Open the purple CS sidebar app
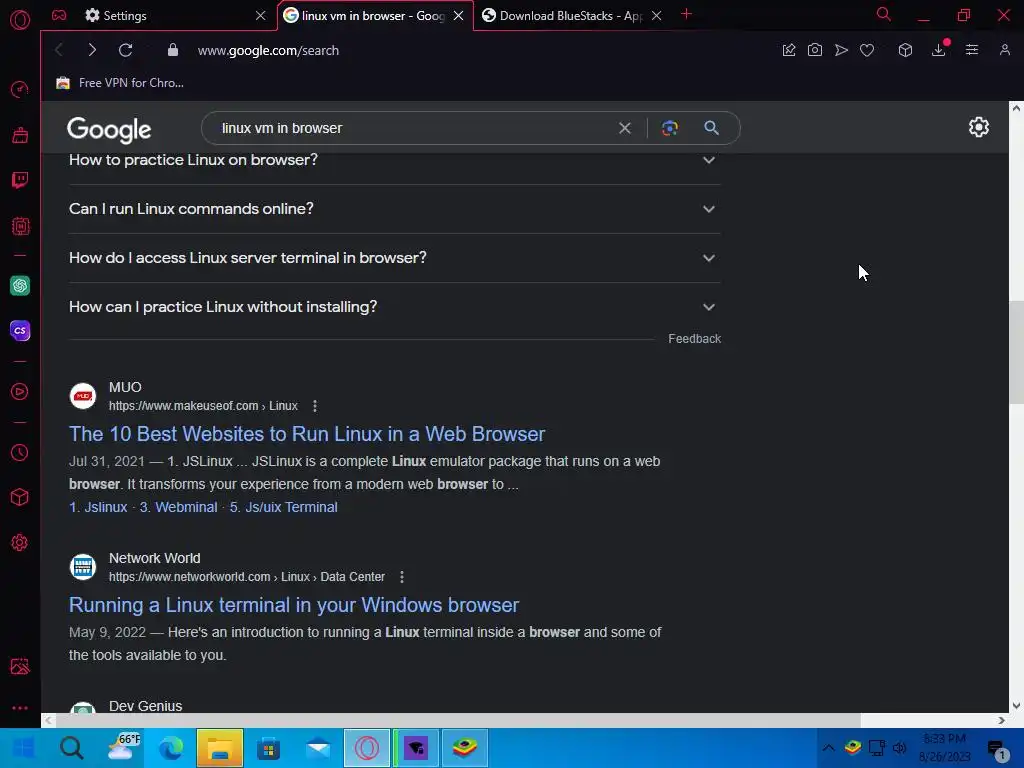Screen dimensions: 1024x768 click(x=20, y=330)
